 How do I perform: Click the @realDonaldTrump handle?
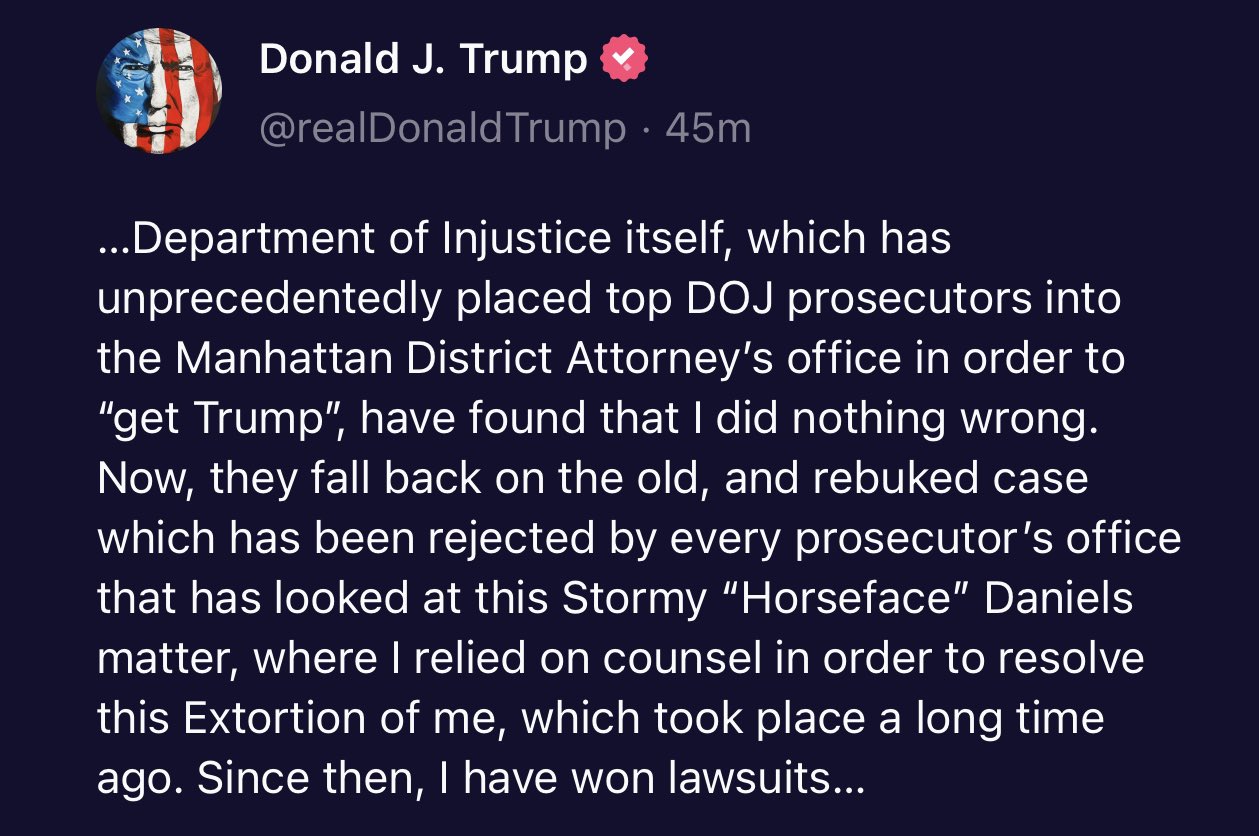point(442,128)
